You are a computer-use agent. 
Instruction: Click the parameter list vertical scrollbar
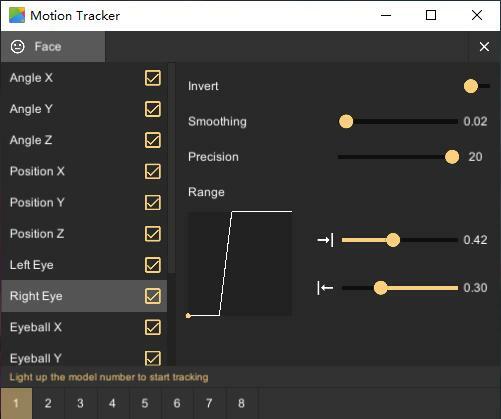pyautogui.click(x=172, y=168)
